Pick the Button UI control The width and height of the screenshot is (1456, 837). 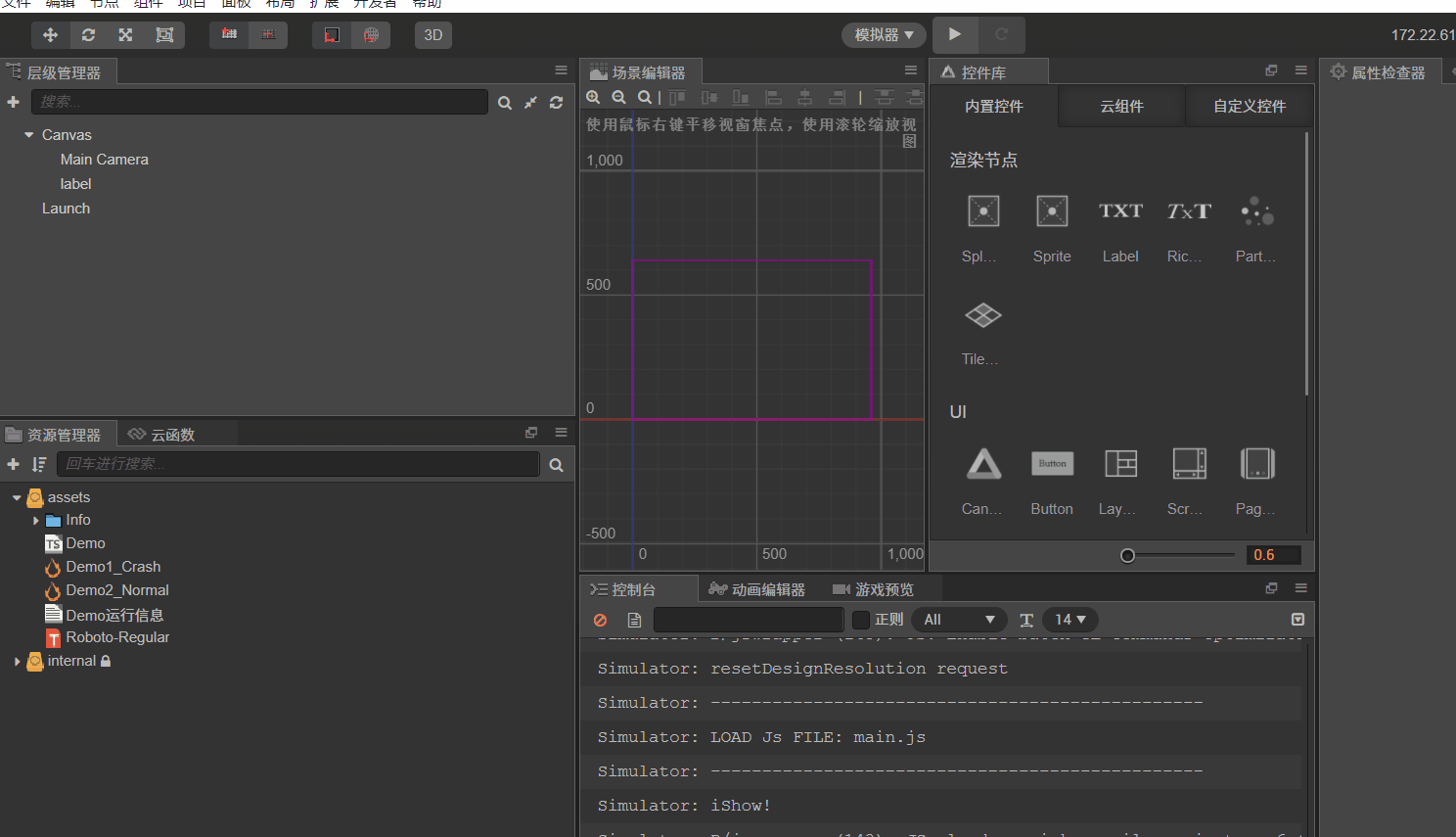[x=1052, y=464]
